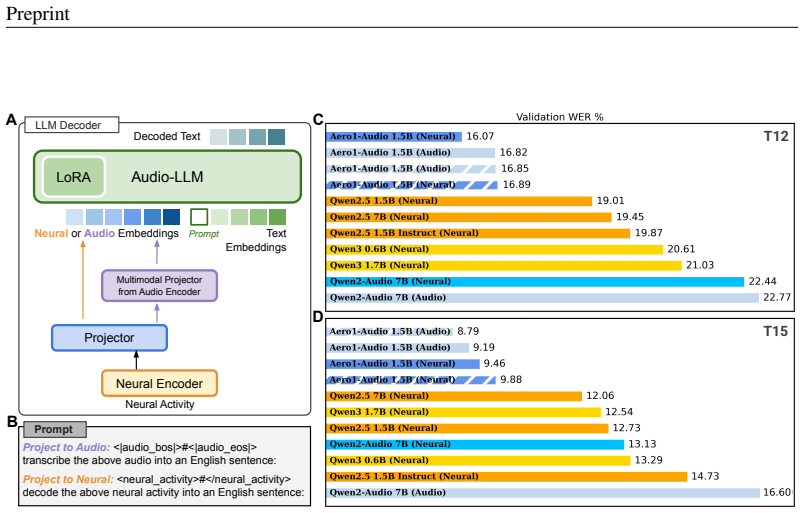The height and width of the screenshot is (513, 804).
Task: Select the Neural Encoder box
Action: (x=159, y=384)
